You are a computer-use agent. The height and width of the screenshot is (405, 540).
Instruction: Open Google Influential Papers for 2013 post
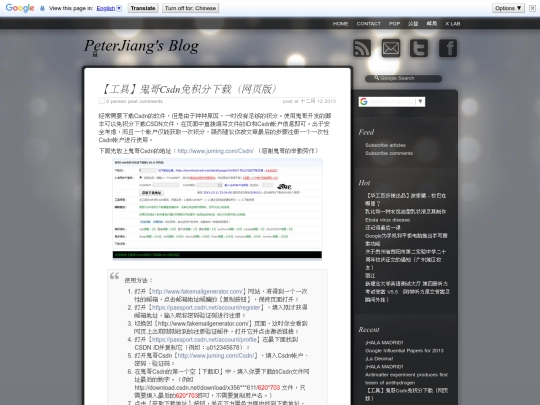[x=404, y=351]
